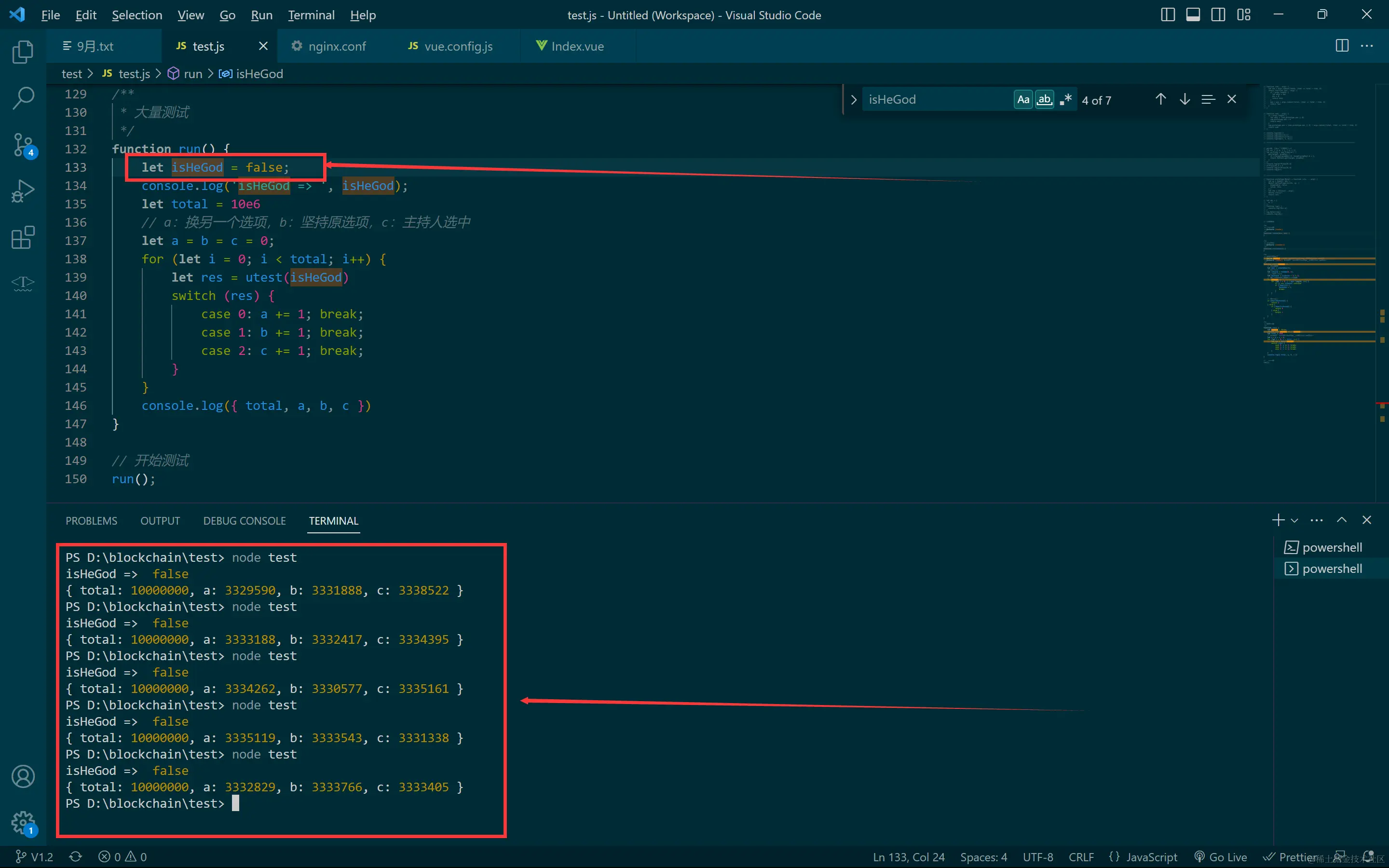Maximize the terminal panel size
Screen dimensions: 1389x868
1341,520
